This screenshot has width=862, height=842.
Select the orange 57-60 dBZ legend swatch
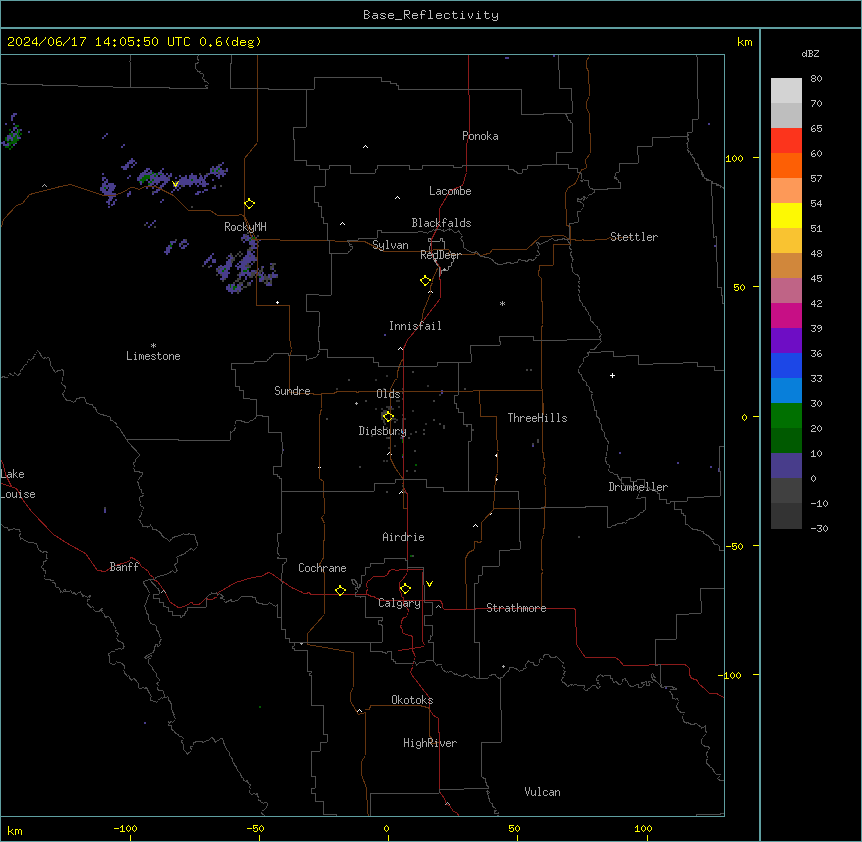click(x=786, y=165)
